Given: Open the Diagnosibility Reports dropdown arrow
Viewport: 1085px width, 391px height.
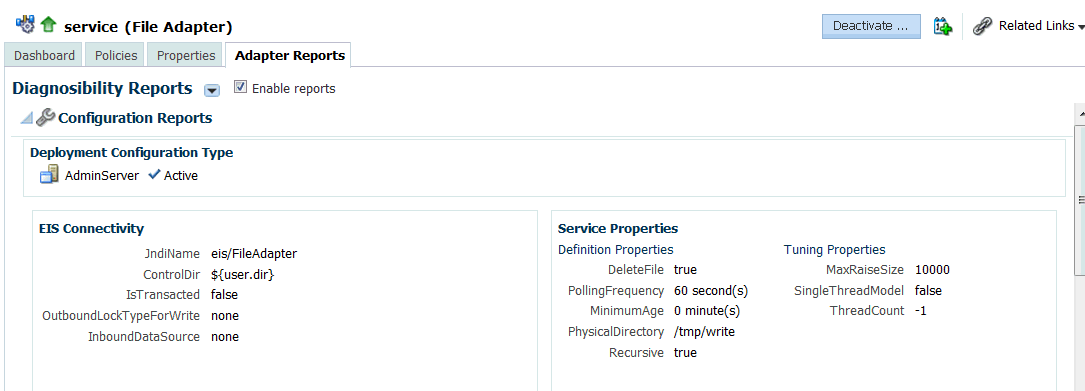Looking at the screenshot, I should click(212, 90).
